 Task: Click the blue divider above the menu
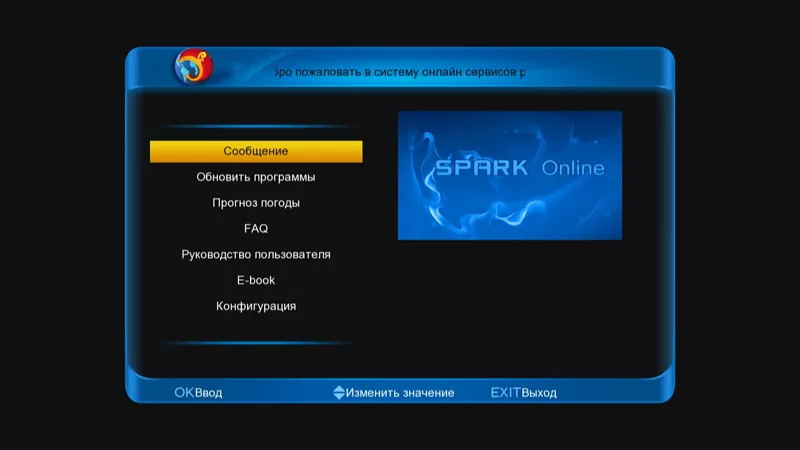pos(256,127)
